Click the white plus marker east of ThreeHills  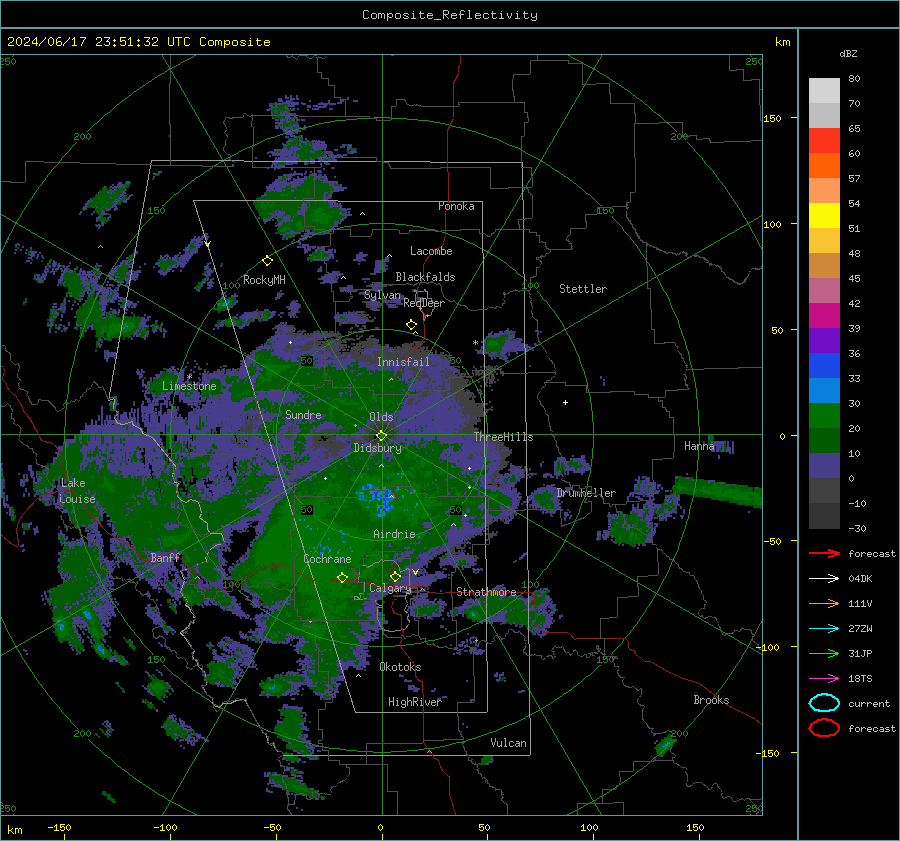565,402
